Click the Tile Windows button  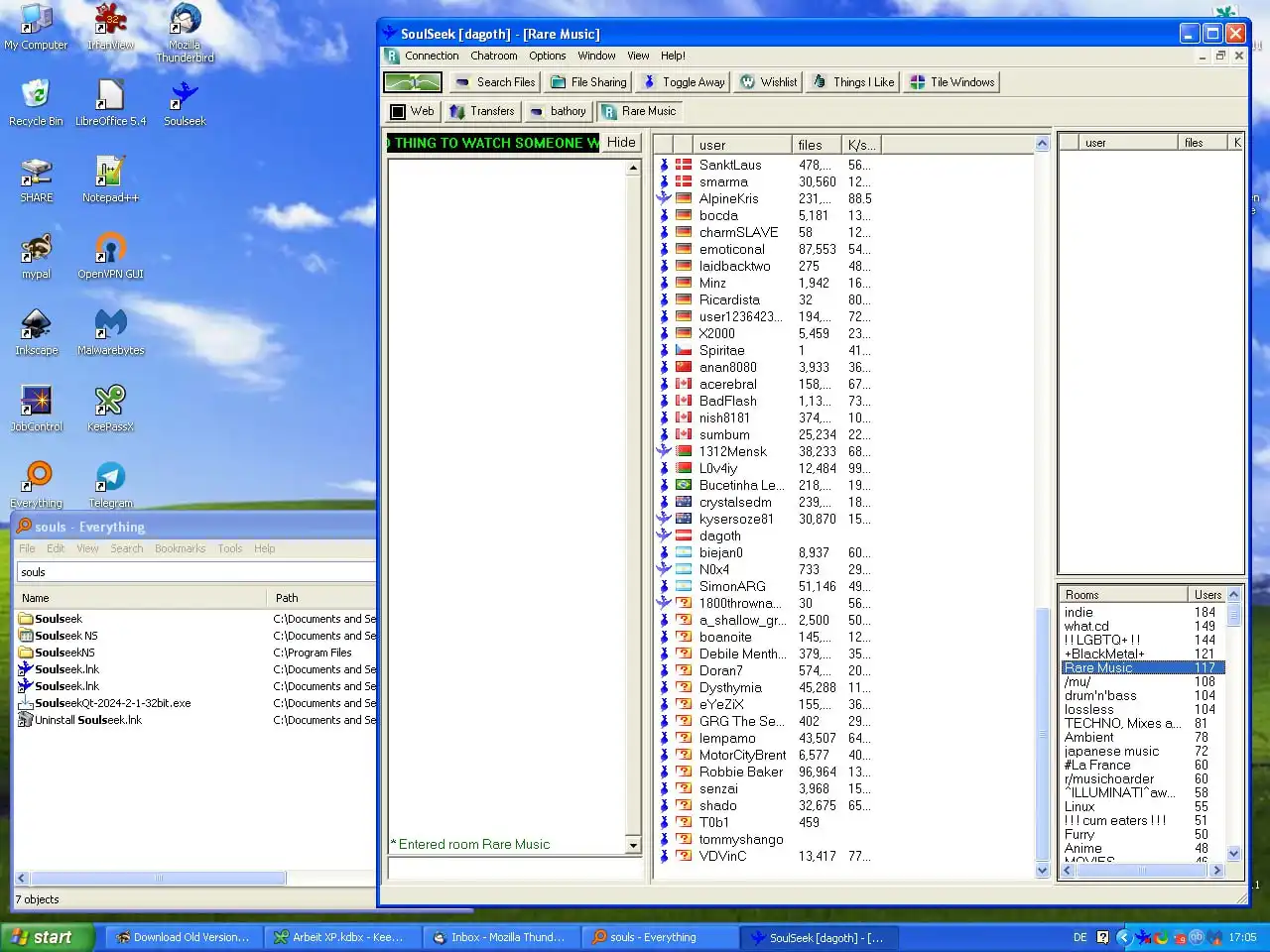coord(952,82)
